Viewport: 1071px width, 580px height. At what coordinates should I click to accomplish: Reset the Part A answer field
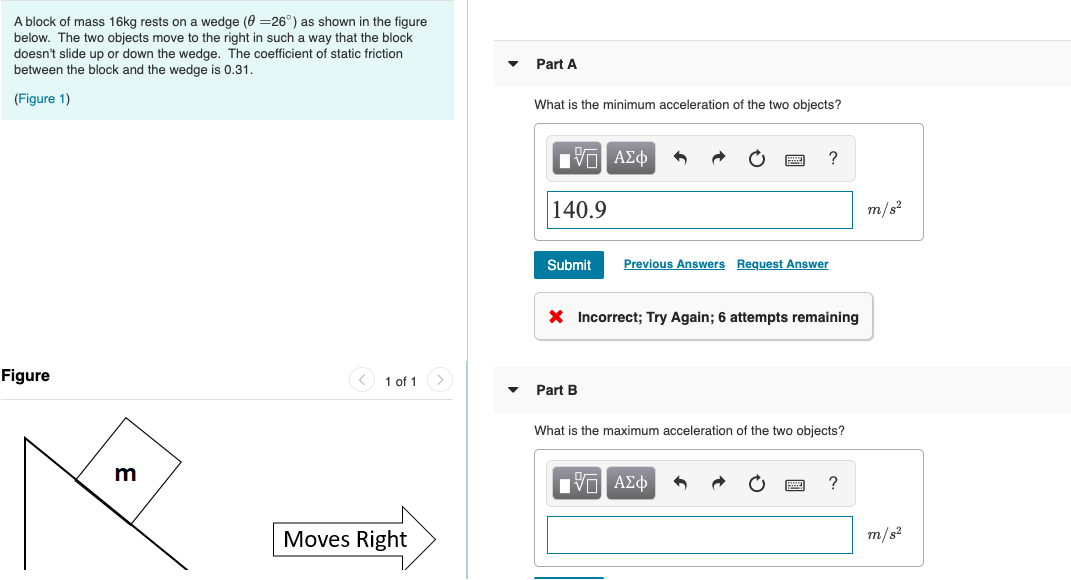756,157
